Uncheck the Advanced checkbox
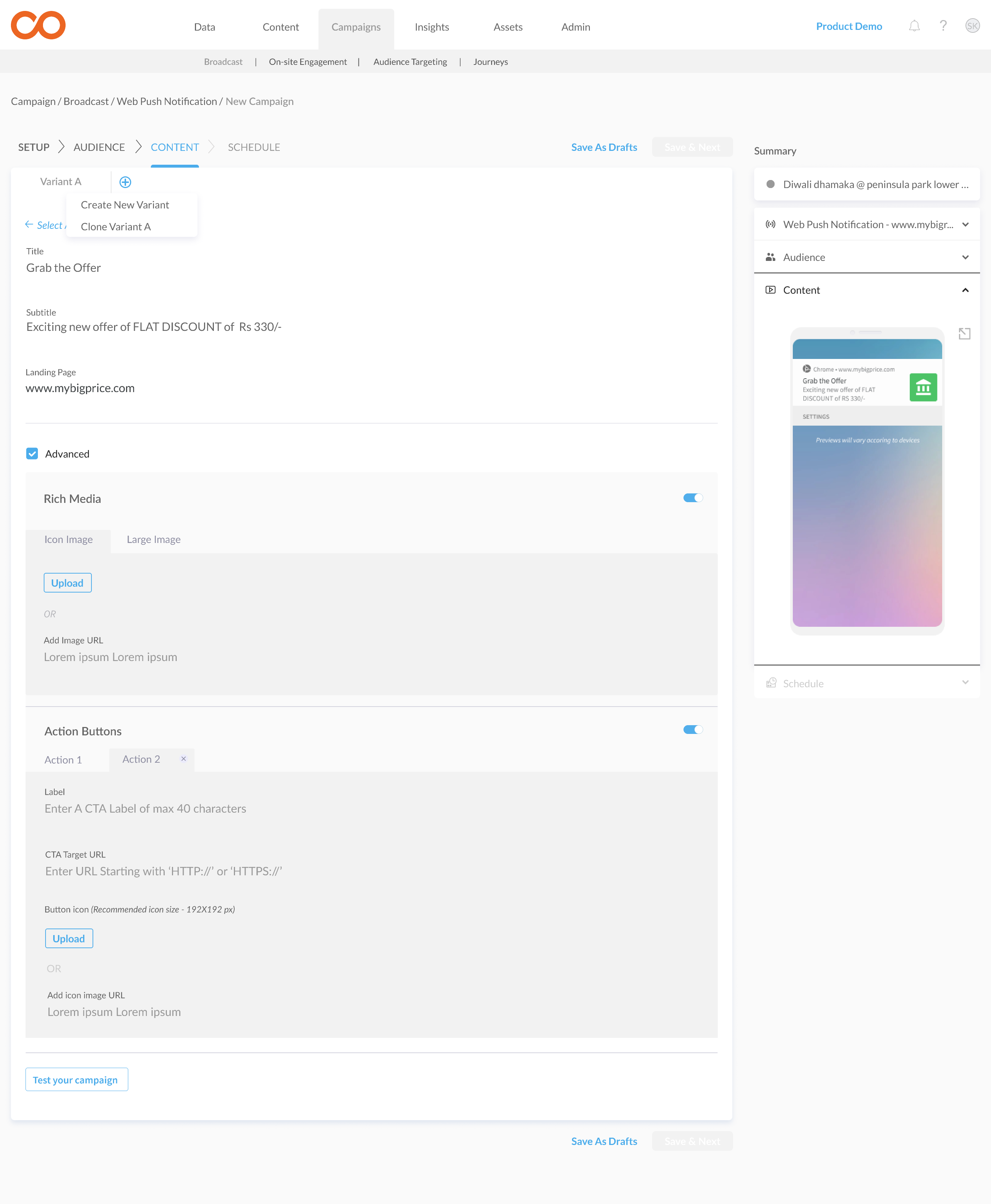The width and height of the screenshot is (991, 1204). pyautogui.click(x=32, y=454)
